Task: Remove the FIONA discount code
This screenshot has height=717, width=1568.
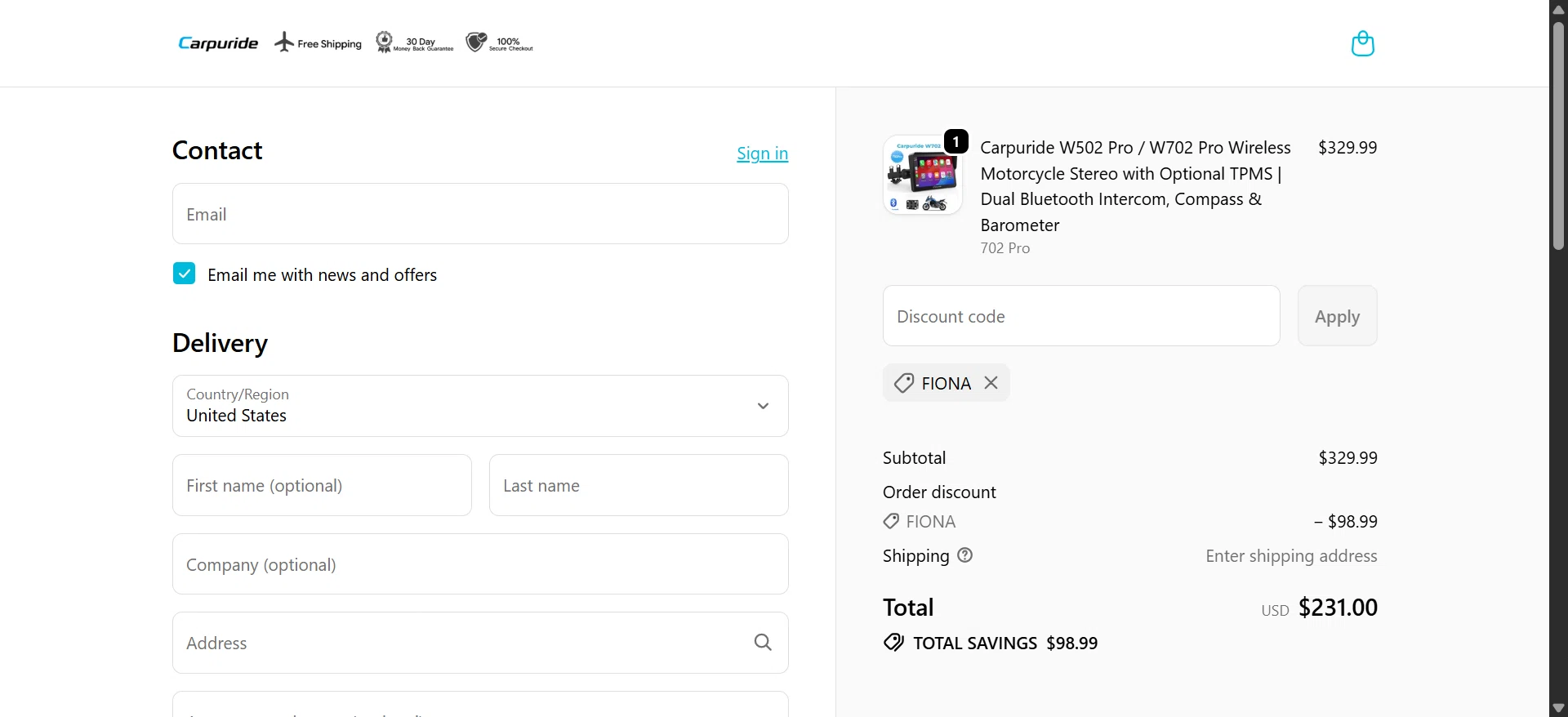Action: pos(991,383)
